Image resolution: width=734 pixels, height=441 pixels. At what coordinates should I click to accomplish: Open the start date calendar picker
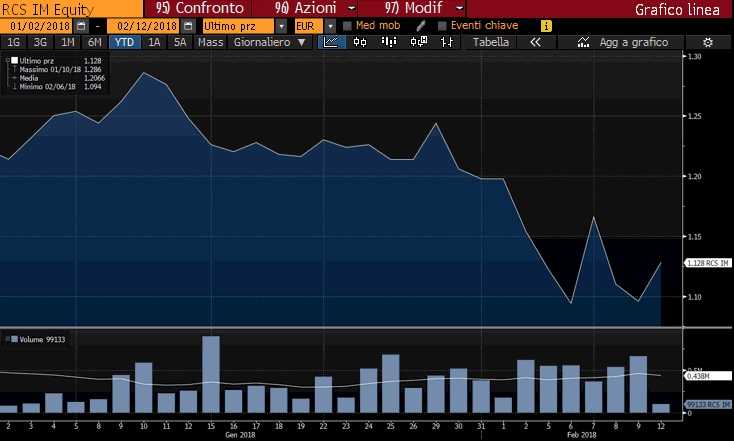[81, 26]
